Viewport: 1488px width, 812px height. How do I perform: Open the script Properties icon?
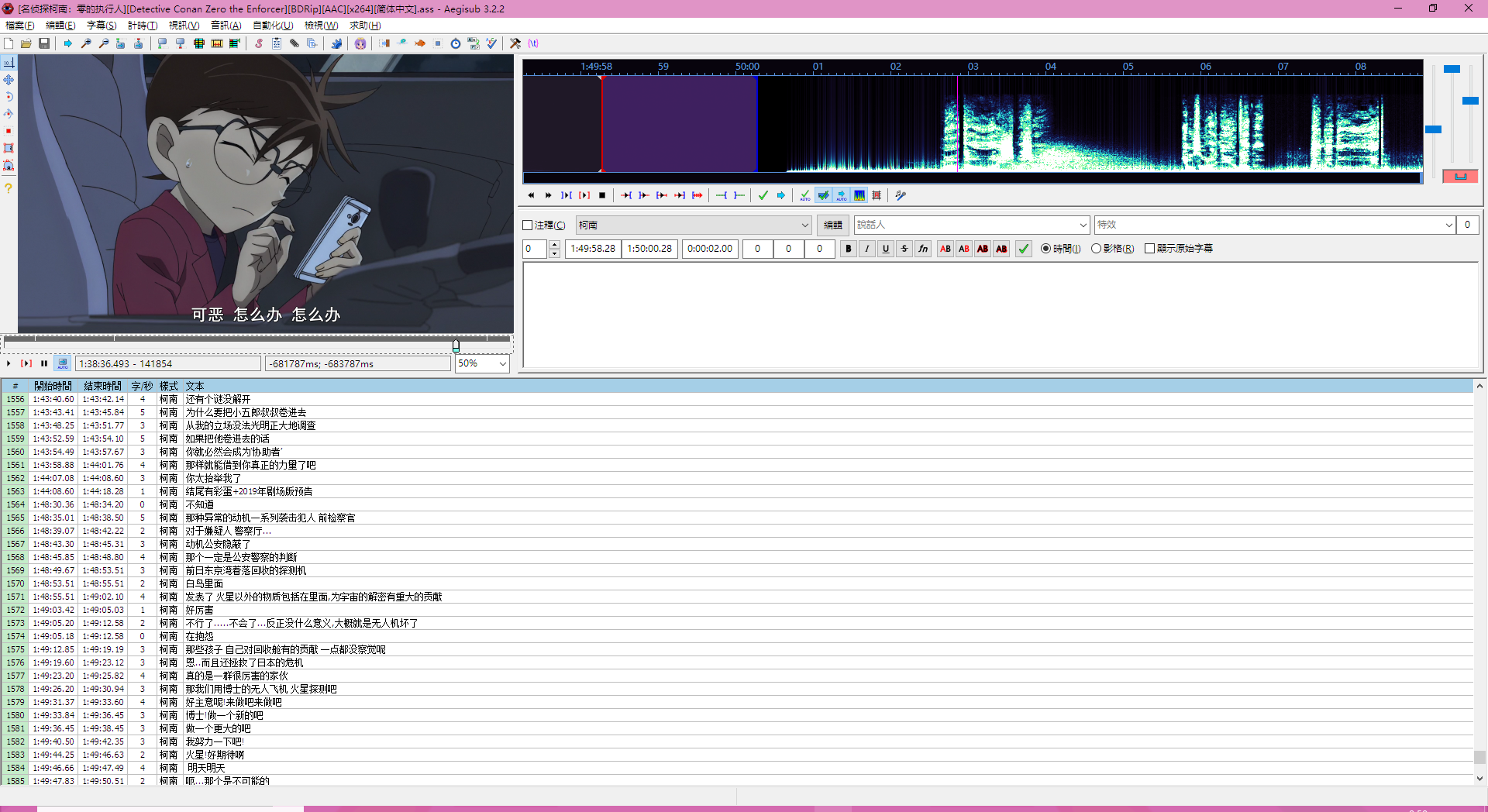[277, 43]
